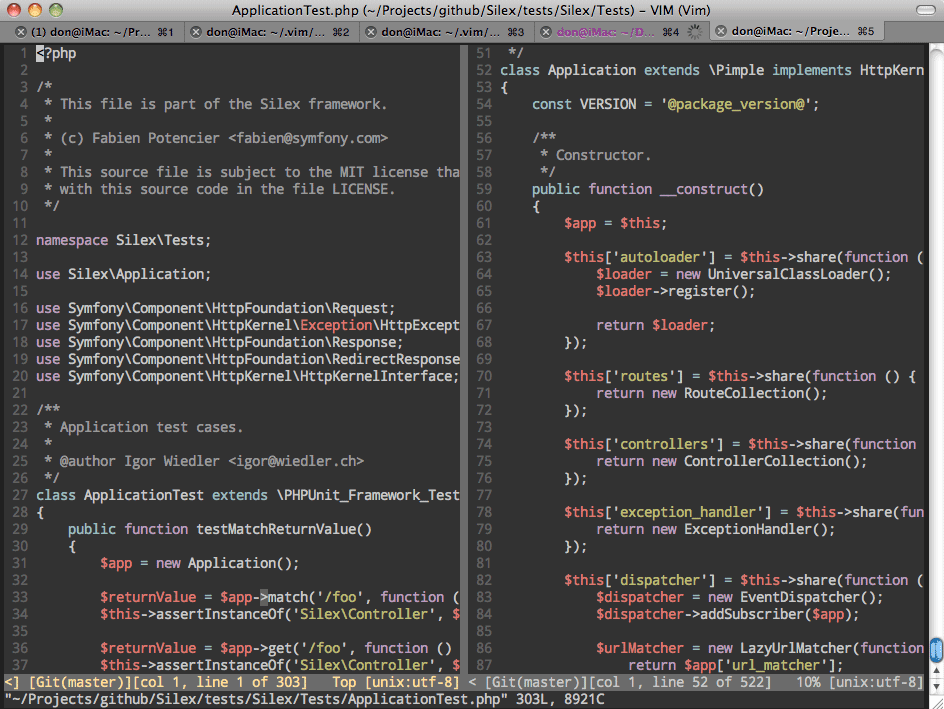Image resolution: width=944 pixels, height=709 pixels.
Task: Click the scrollbar down arrow
Action: click(x=936, y=685)
